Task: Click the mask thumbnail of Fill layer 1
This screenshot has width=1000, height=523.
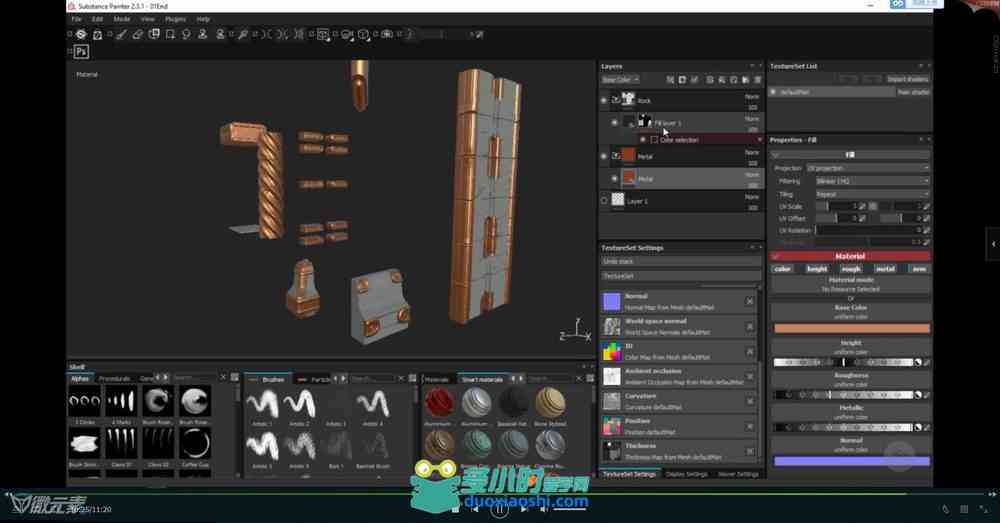Action: pyautogui.click(x=645, y=121)
